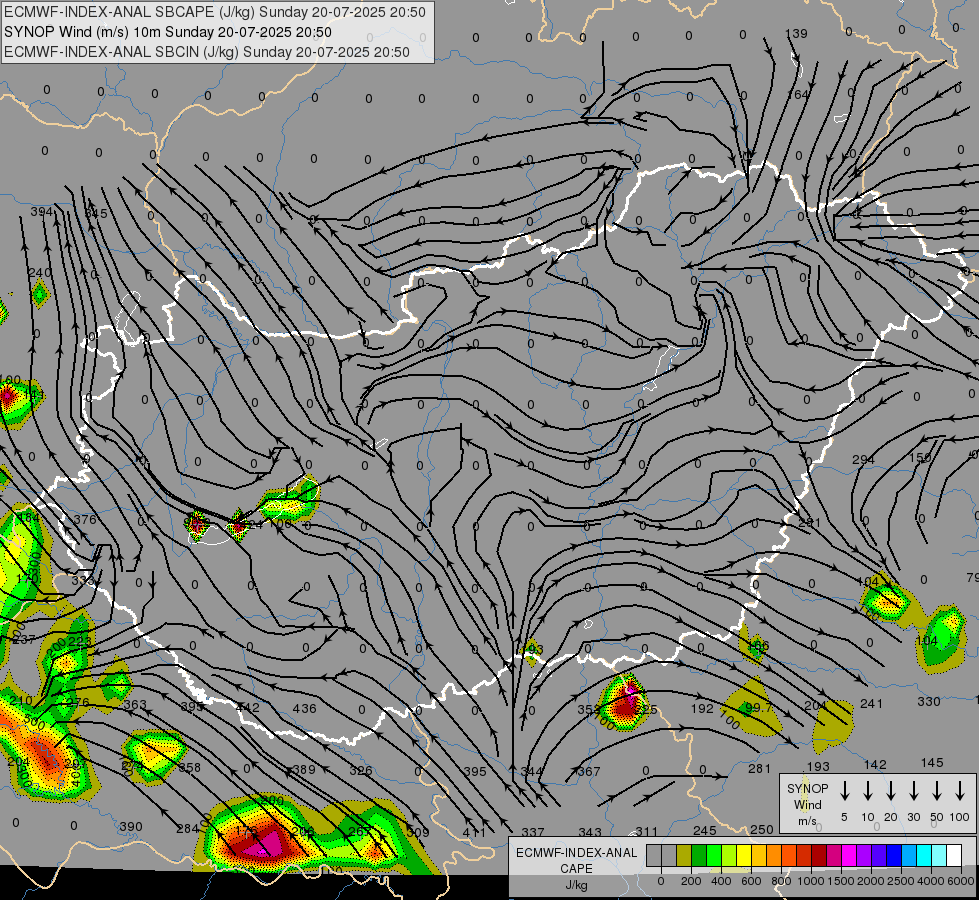979x900 pixels.
Task: Click the map value 99.7
Action: coord(758,707)
